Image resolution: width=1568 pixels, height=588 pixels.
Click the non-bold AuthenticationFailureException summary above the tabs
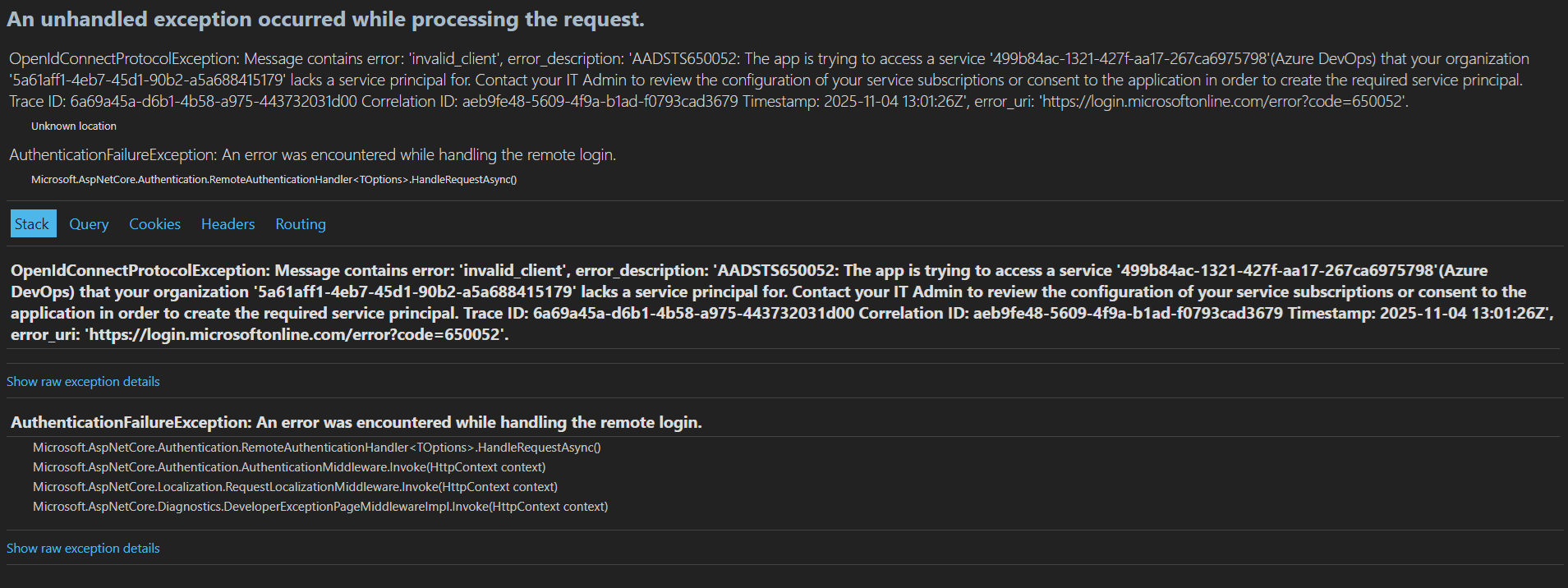(312, 155)
